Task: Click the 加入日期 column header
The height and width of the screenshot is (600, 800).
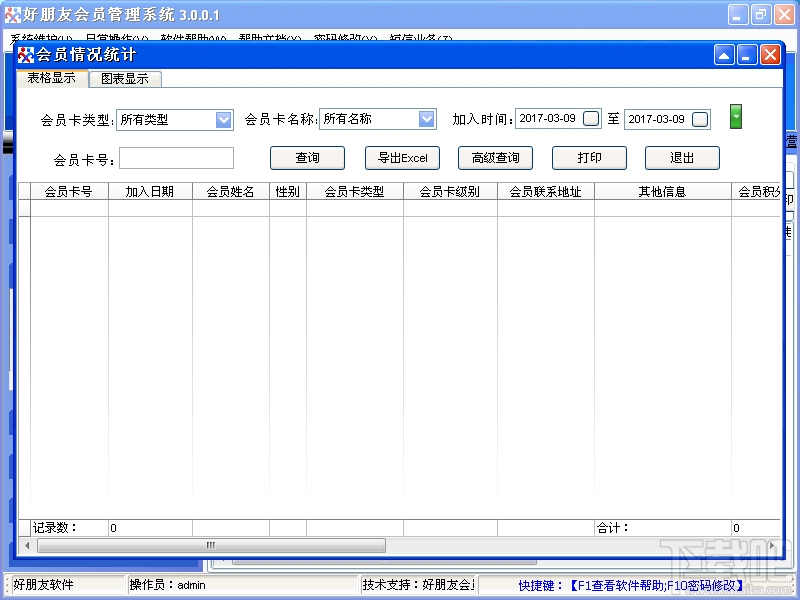Action: (x=150, y=192)
